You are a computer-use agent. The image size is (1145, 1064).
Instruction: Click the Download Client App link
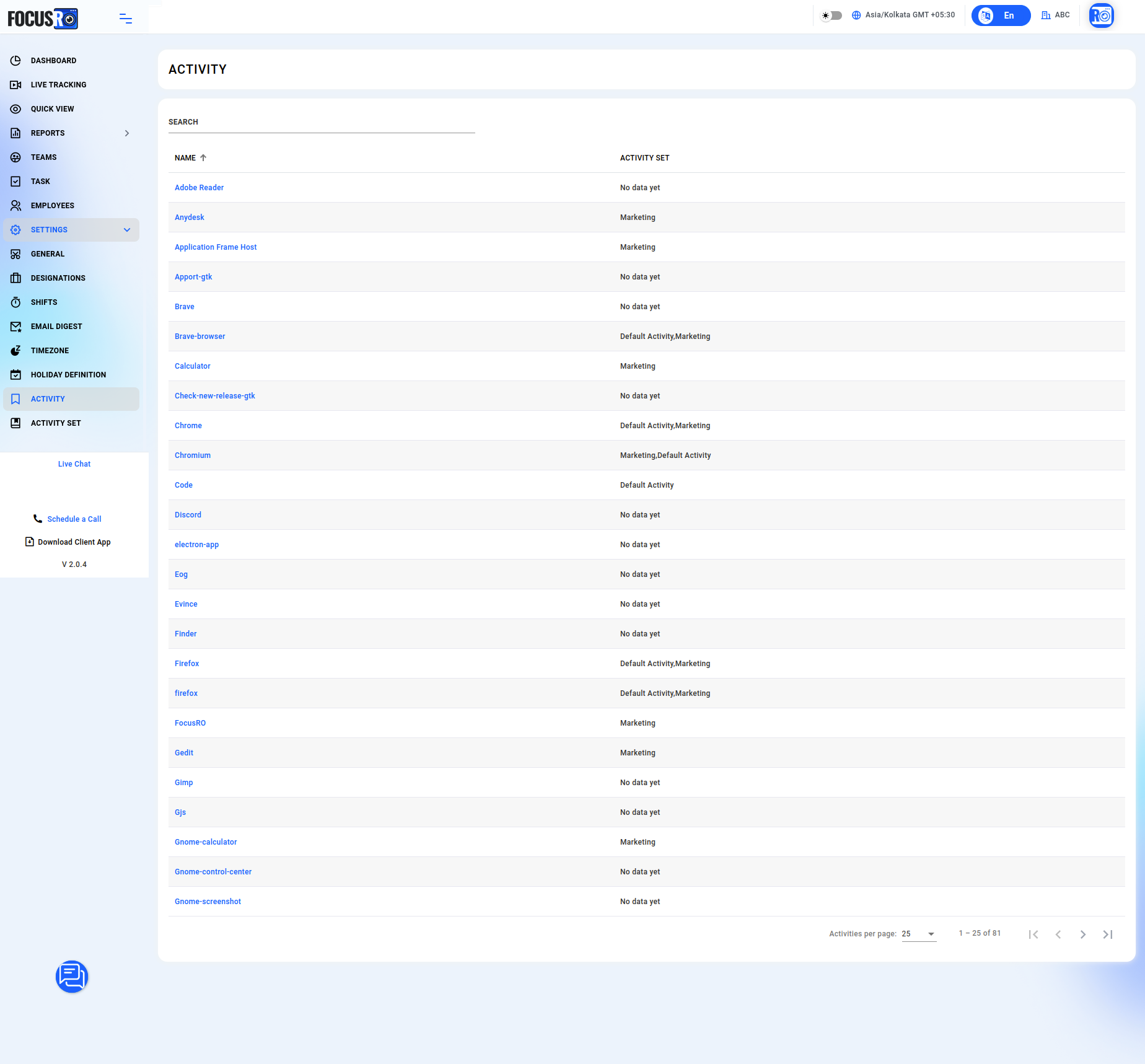(x=74, y=542)
